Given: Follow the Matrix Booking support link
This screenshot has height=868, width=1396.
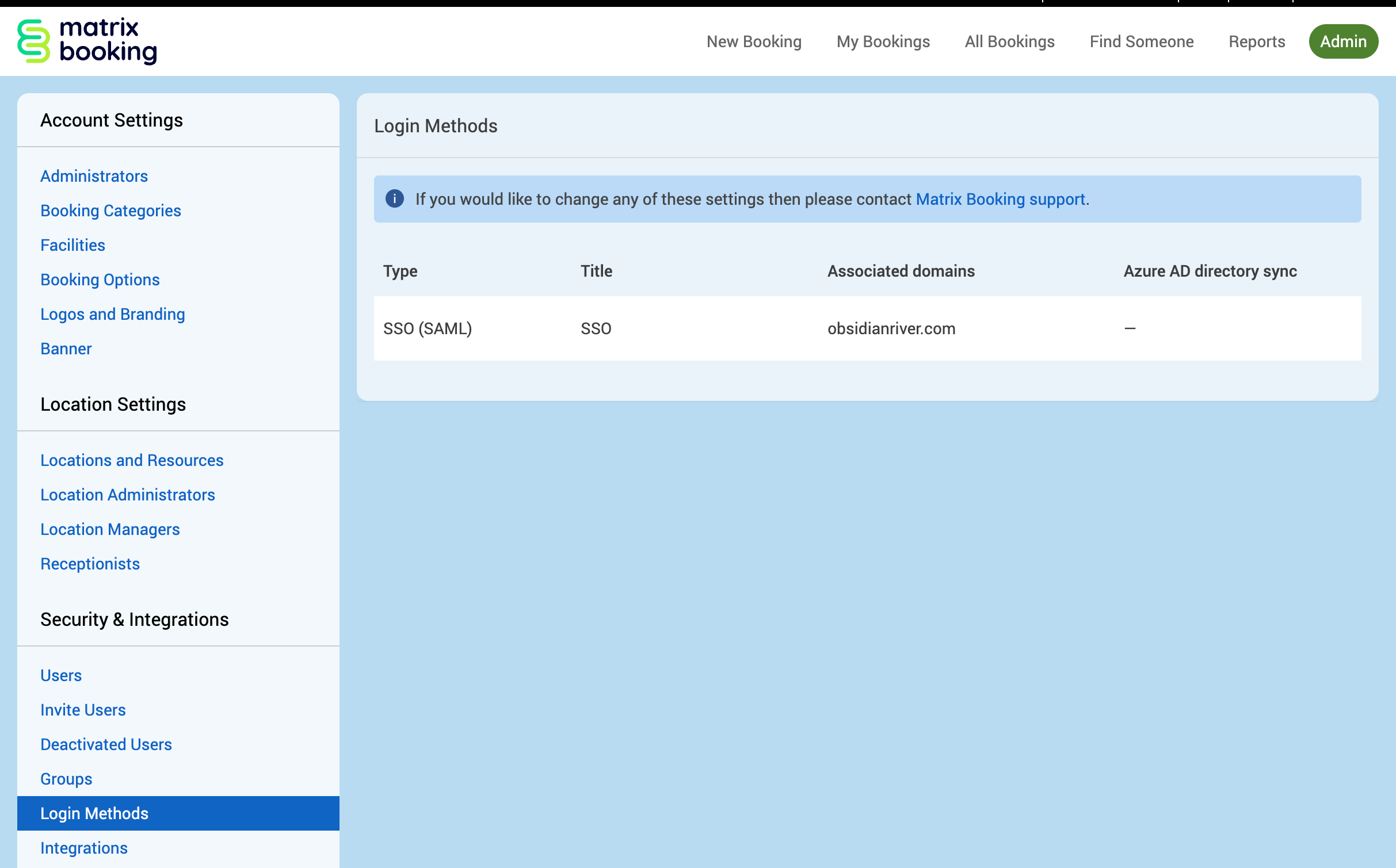Looking at the screenshot, I should pos(1001,199).
